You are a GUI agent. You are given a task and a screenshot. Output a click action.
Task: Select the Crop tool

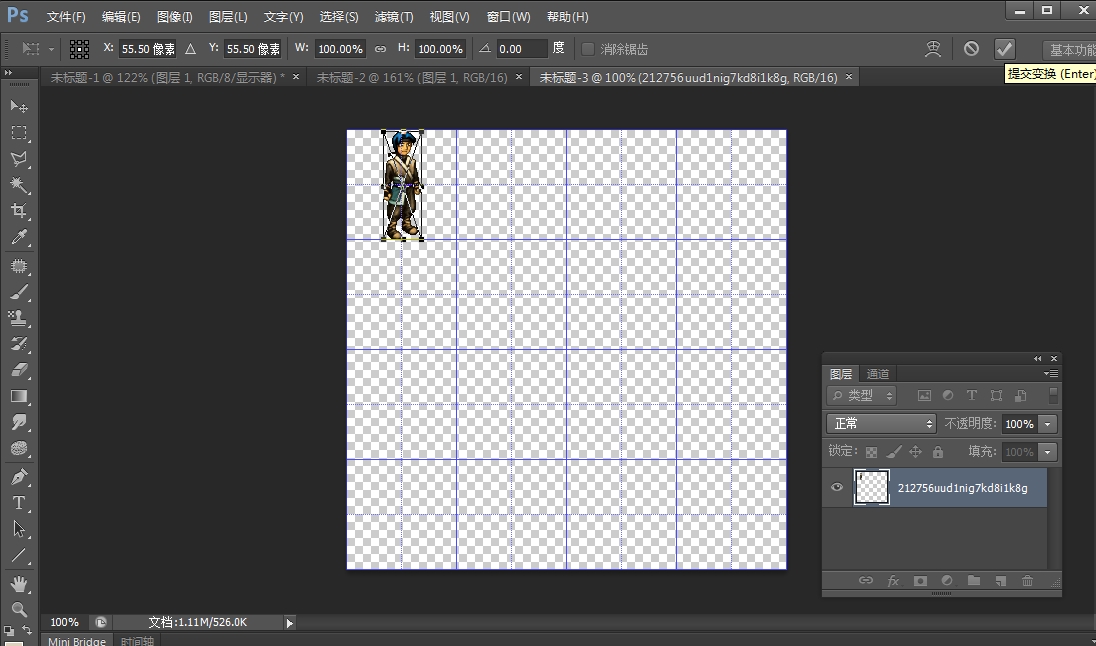tap(19, 210)
